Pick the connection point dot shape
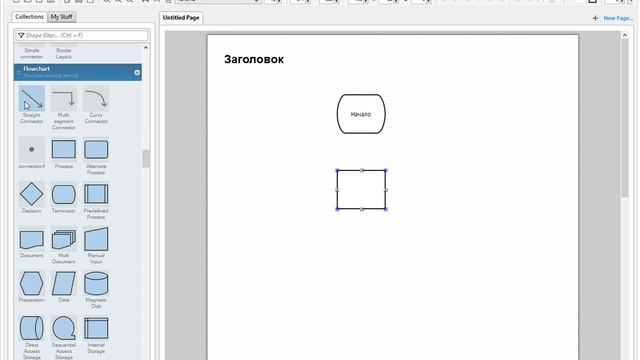The width and height of the screenshot is (640, 360). 31,149
